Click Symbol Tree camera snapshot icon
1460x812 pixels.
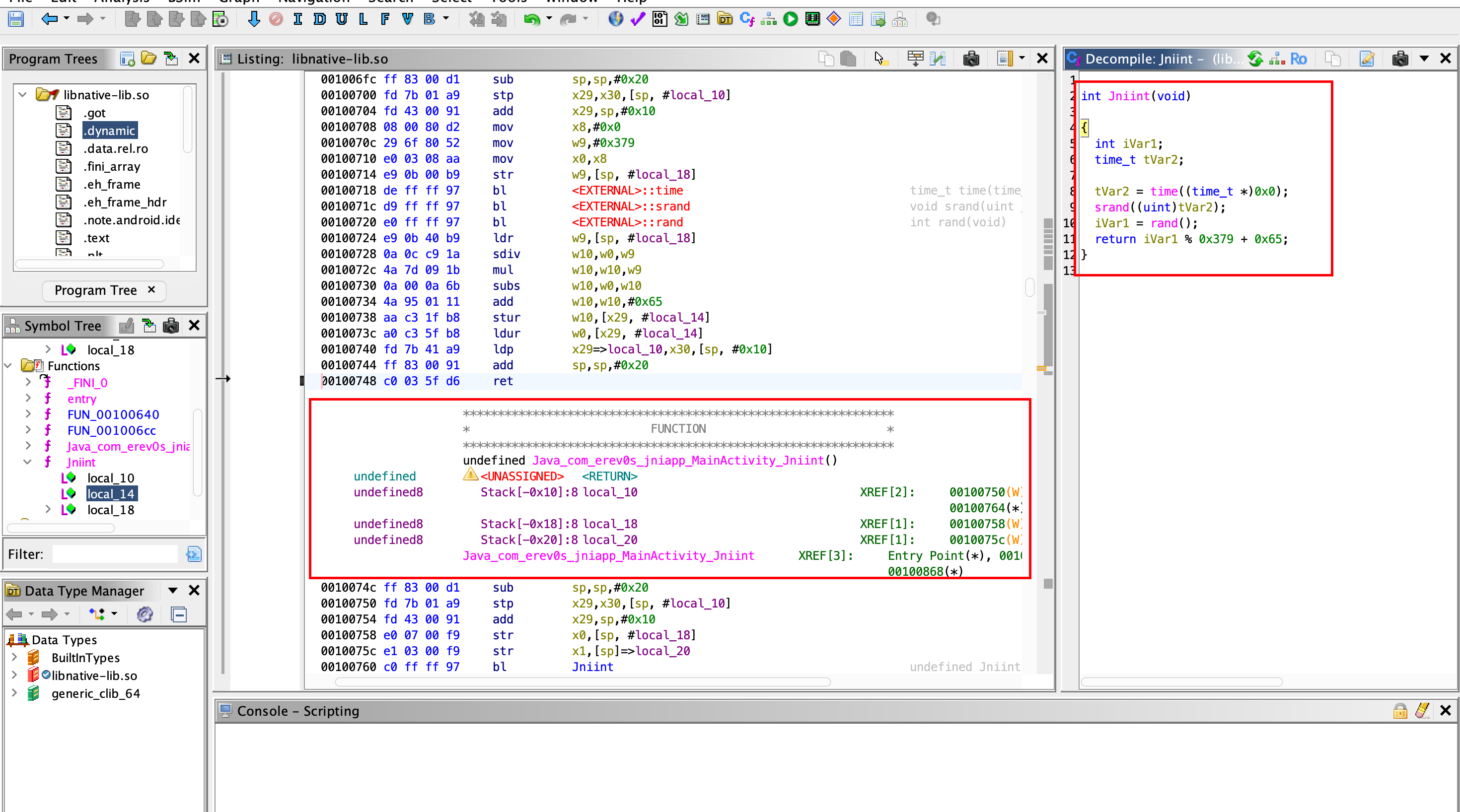[171, 326]
